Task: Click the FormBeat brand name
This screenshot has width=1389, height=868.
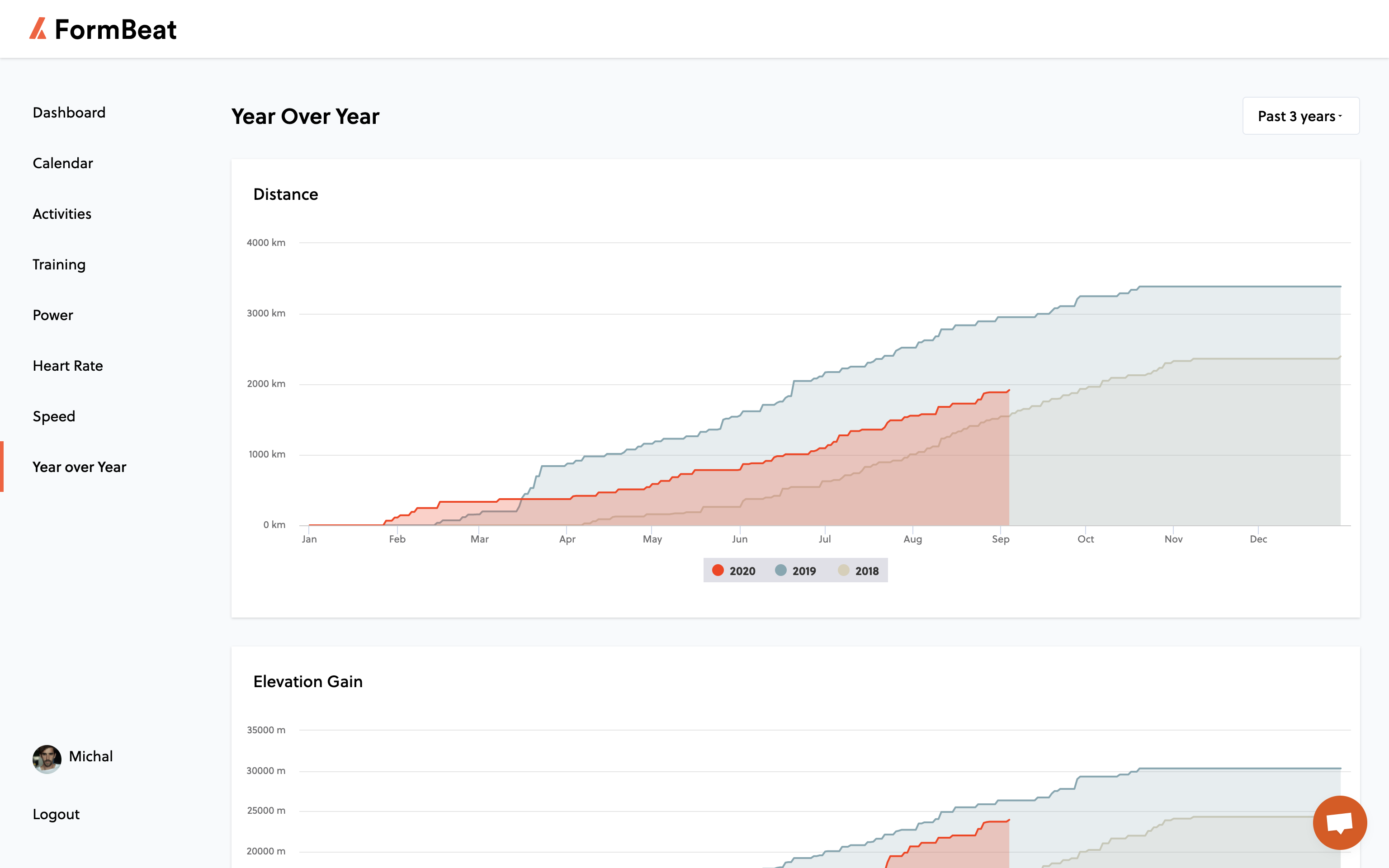Action: pos(115,29)
